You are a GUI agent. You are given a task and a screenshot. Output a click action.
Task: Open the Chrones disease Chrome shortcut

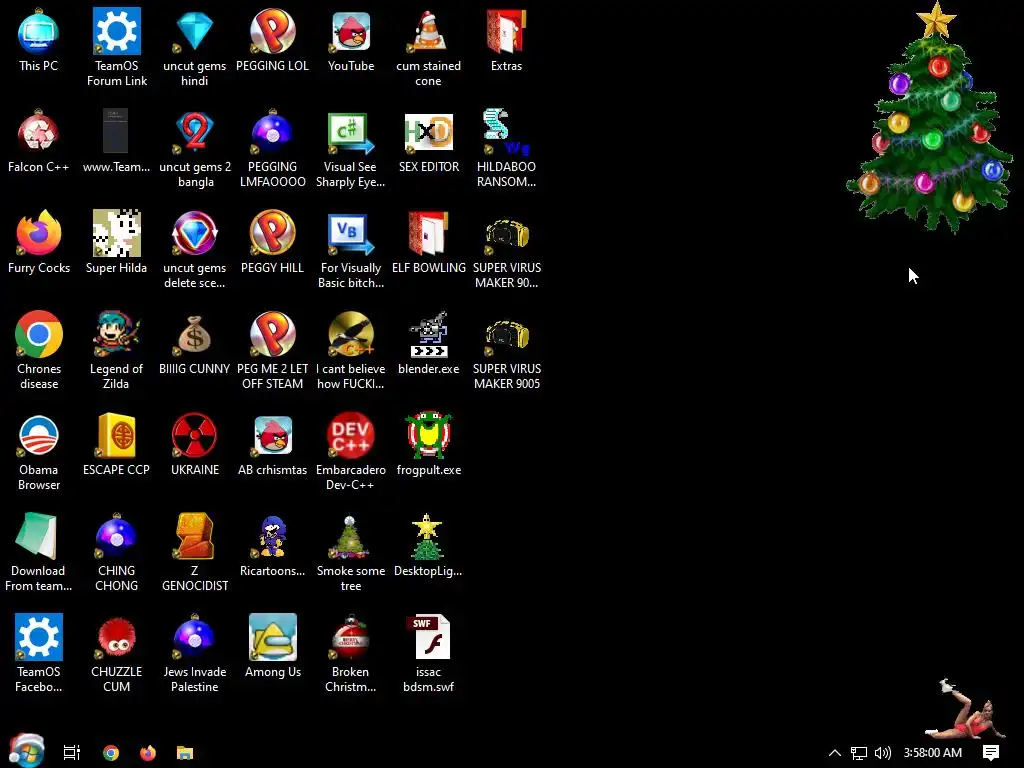pyautogui.click(x=39, y=351)
